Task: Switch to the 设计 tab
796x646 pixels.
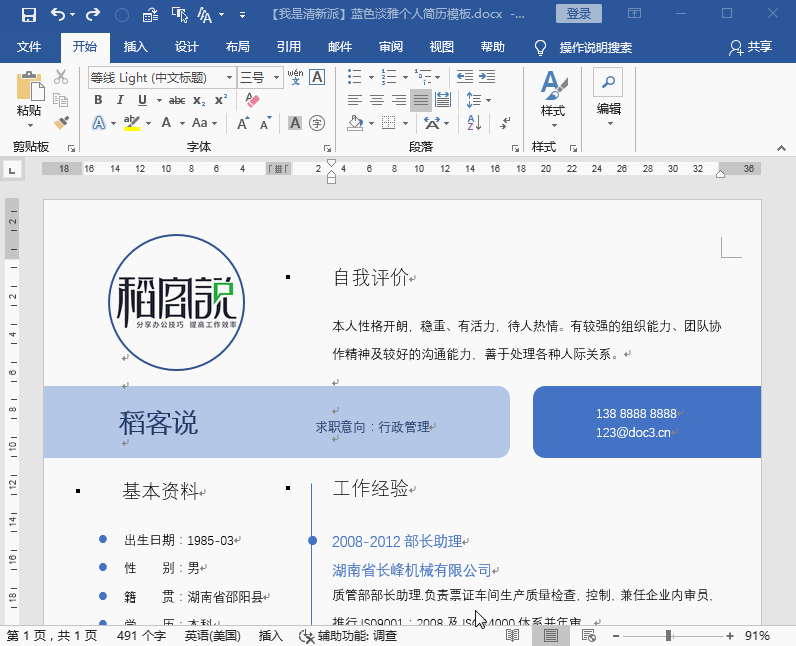Action: tap(186, 47)
